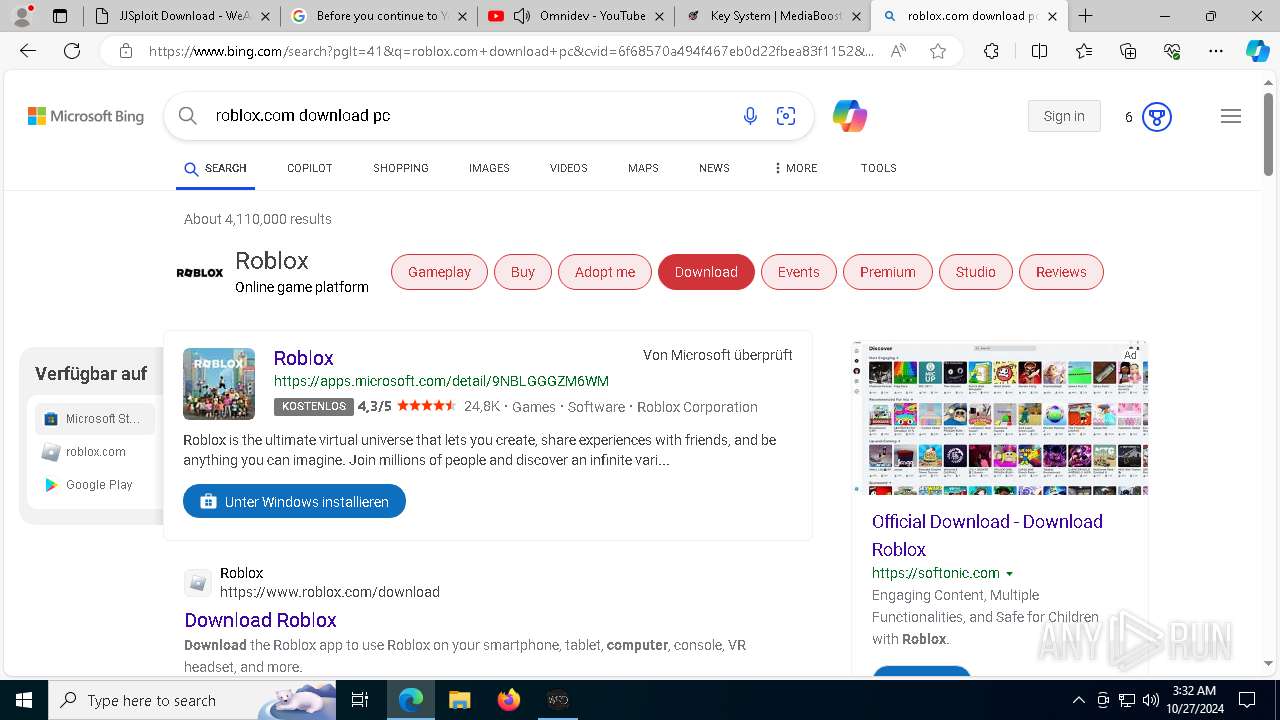This screenshot has width=1280, height=720.
Task: Search using an image camera icon
Action: pos(786,116)
